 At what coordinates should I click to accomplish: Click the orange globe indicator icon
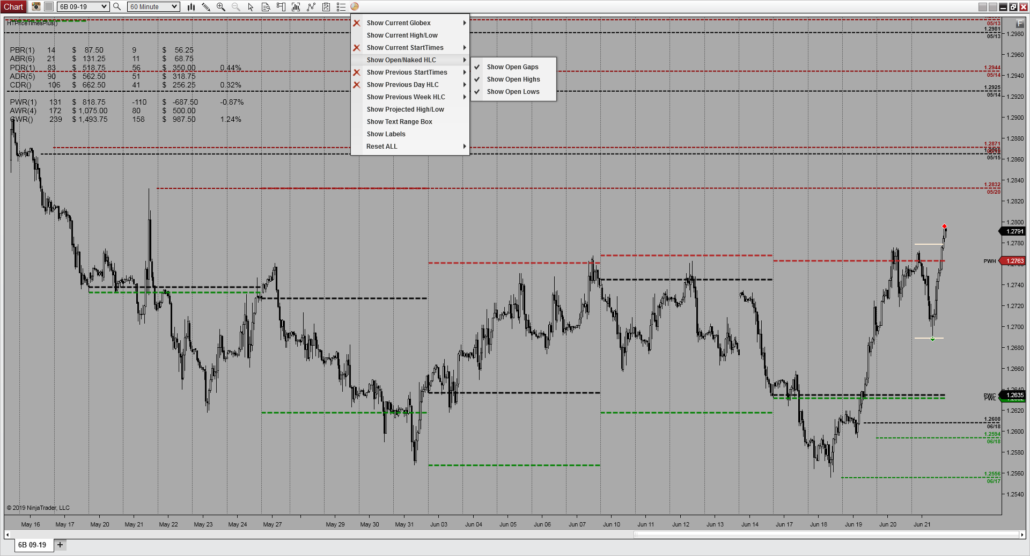354,6
